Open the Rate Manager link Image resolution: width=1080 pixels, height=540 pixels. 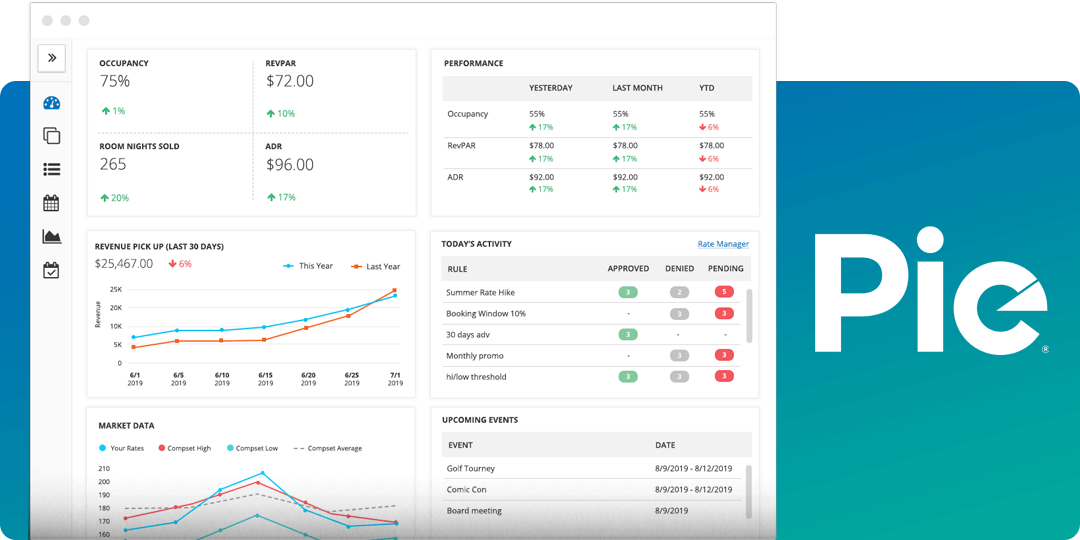click(x=723, y=244)
